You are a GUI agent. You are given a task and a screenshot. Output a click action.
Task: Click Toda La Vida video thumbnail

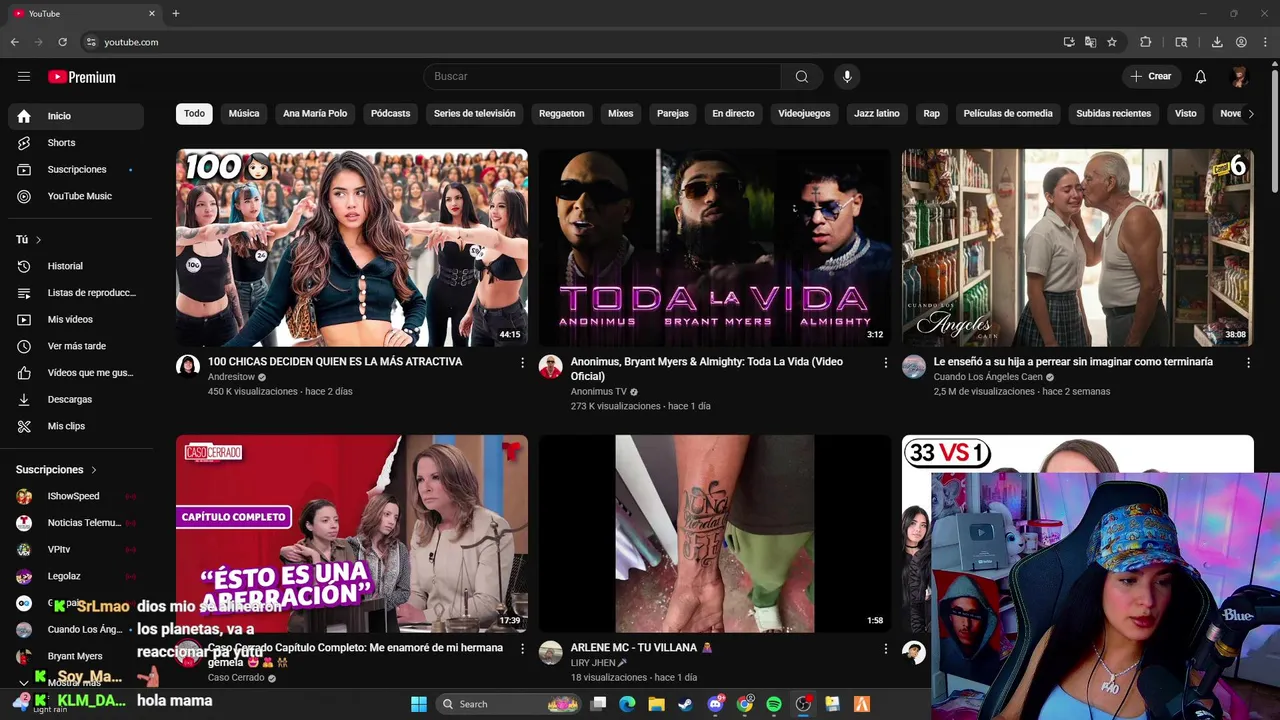click(x=714, y=247)
